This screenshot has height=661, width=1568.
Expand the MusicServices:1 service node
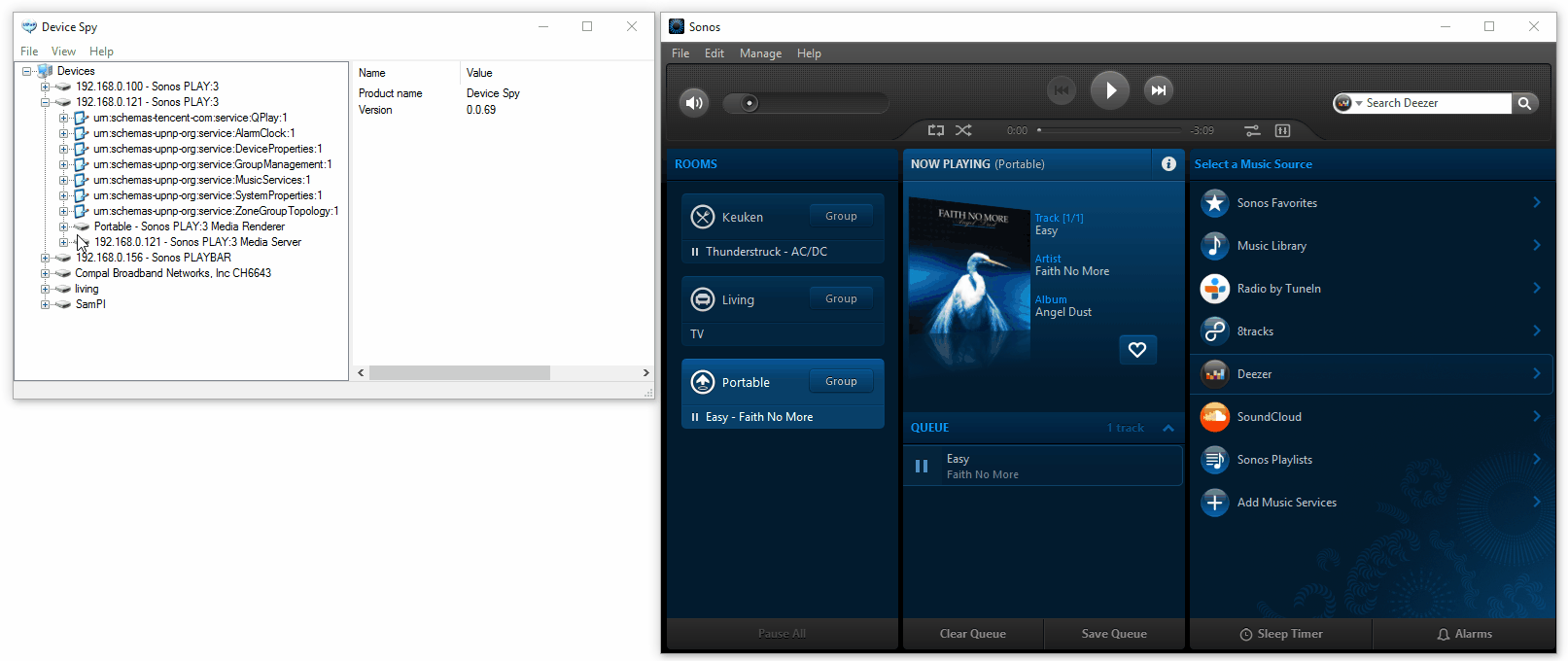coord(63,180)
